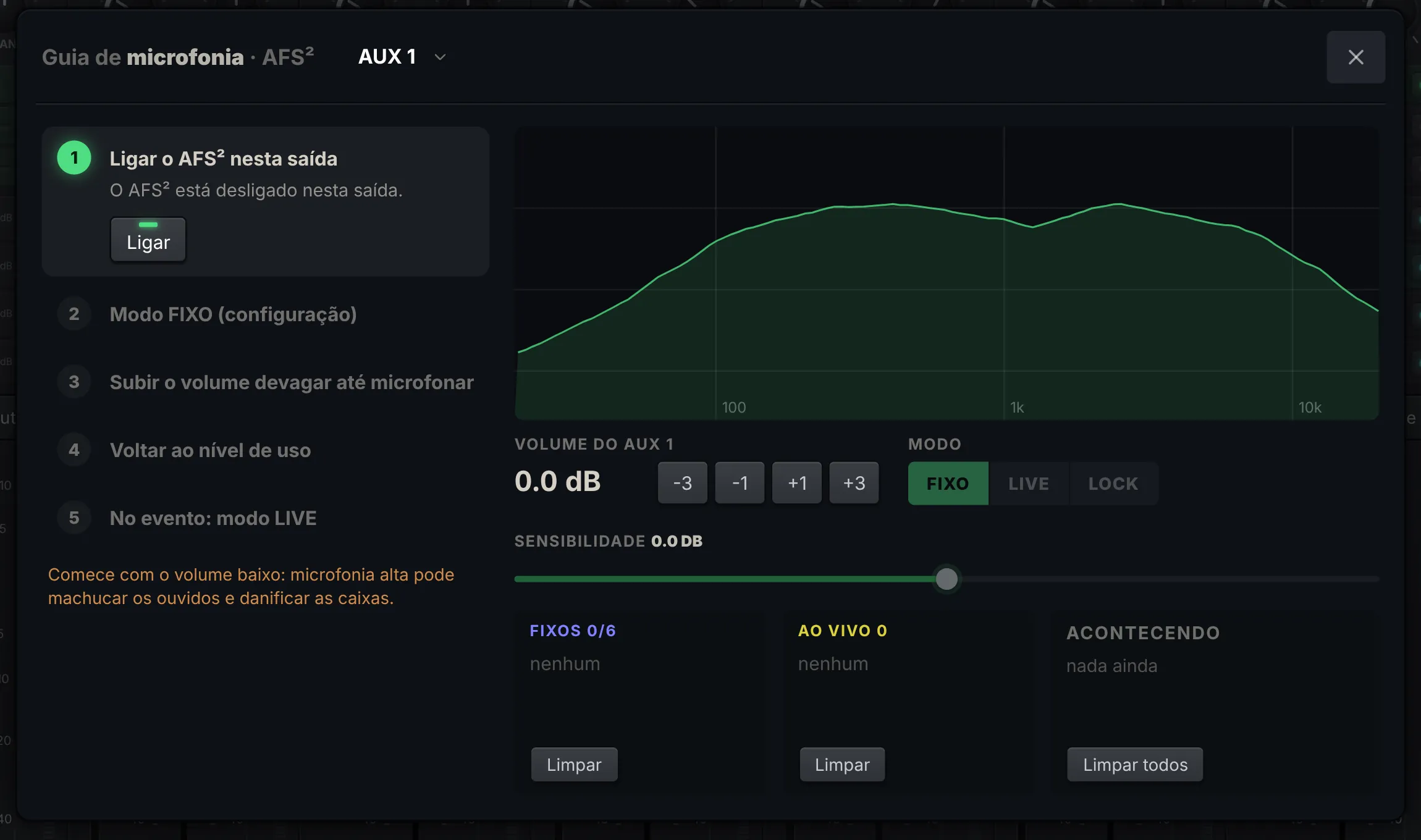The width and height of the screenshot is (1421, 840).
Task: Click the 0.0 dB volume readout
Action: [x=557, y=481]
